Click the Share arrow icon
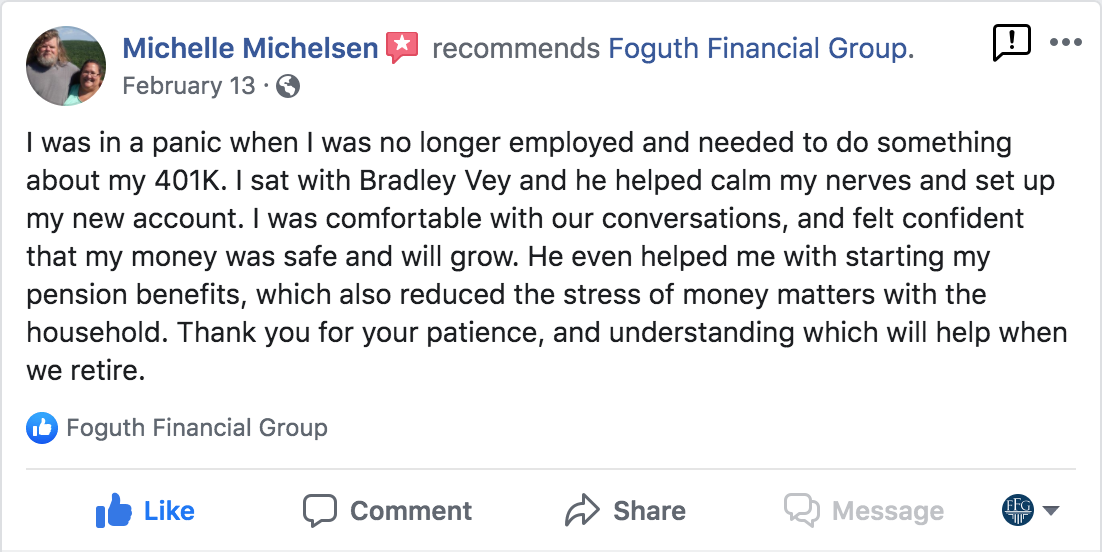This screenshot has height=552, width=1102. (581, 511)
